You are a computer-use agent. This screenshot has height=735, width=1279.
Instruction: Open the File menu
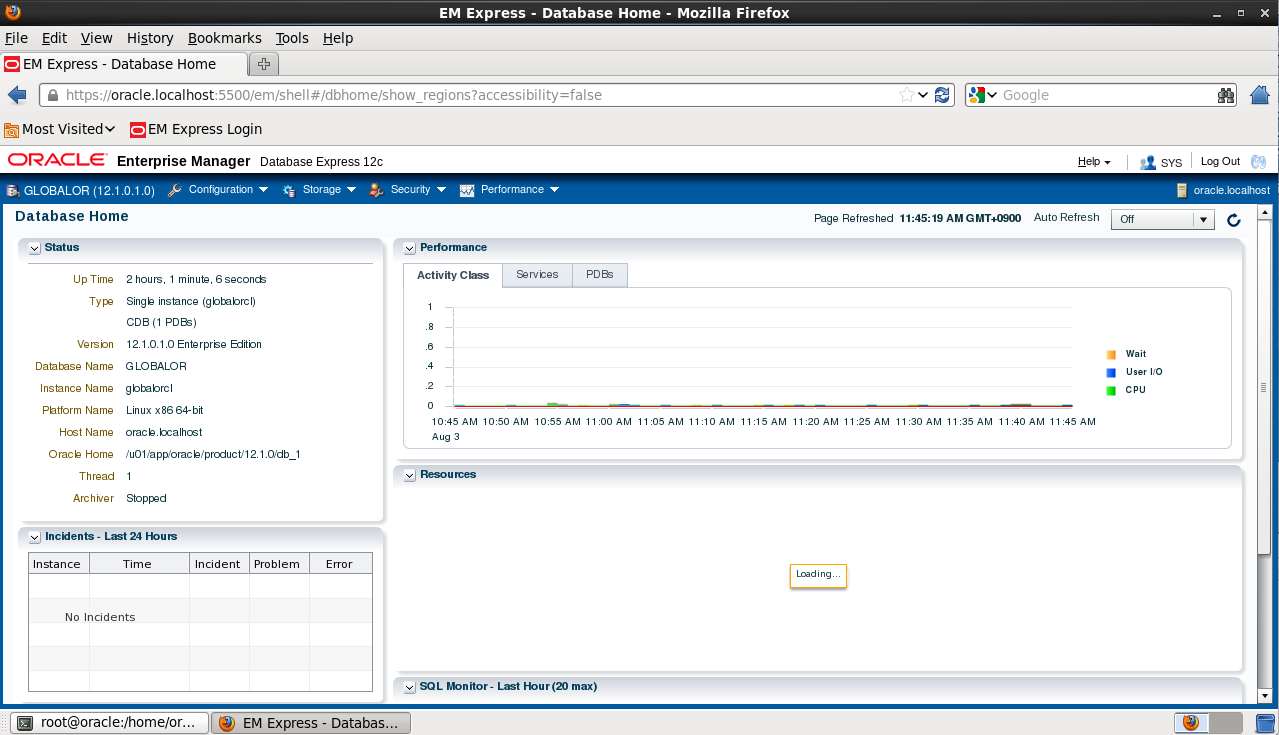click(16, 38)
